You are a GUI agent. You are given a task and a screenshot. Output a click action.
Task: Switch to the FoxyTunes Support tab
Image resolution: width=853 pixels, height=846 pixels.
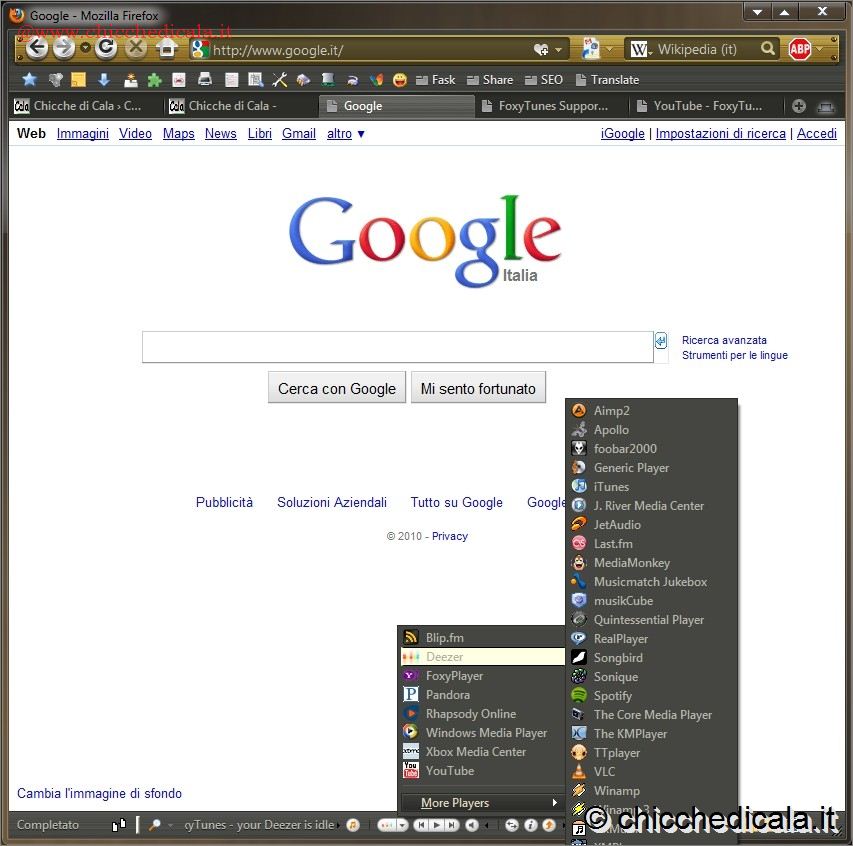pyautogui.click(x=552, y=106)
